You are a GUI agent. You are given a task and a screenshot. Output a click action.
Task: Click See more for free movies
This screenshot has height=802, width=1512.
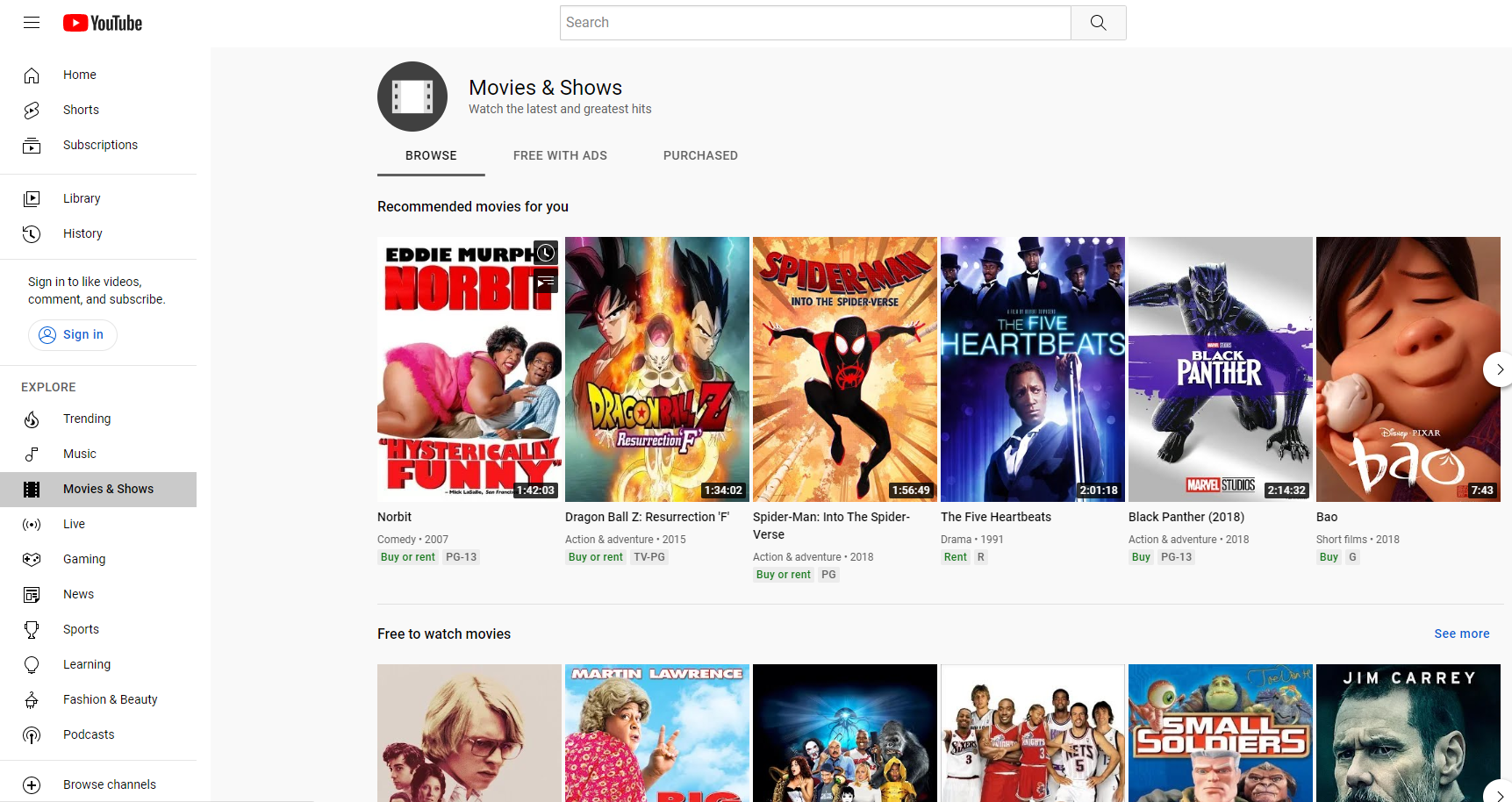[x=1461, y=634]
